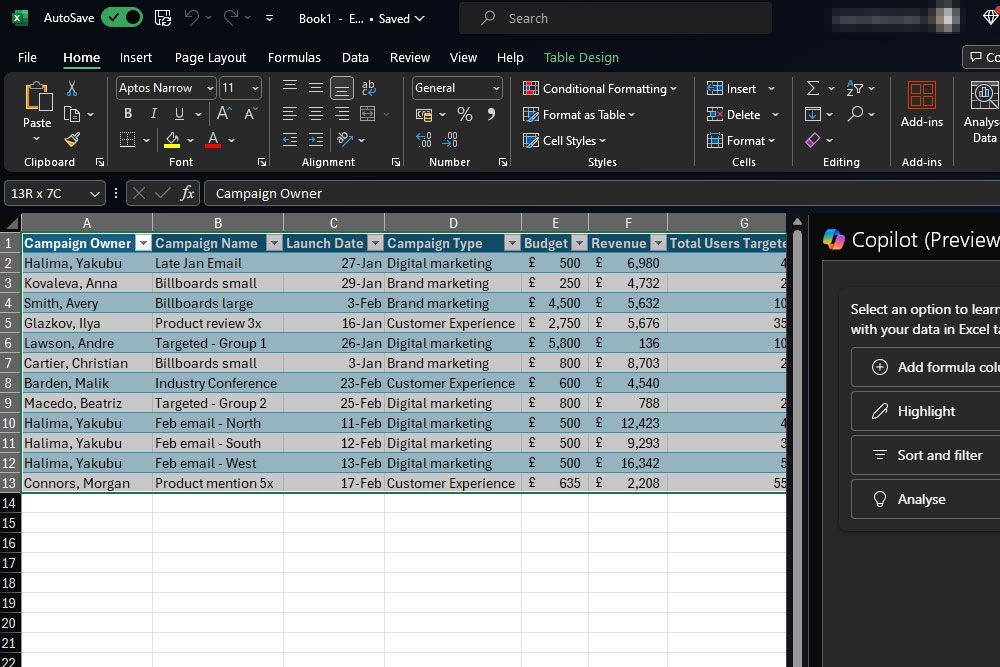The width and height of the screenshot is (1000, 667).
Task: Apply the yellow Fill Color swatch
Action: [173, 140]
